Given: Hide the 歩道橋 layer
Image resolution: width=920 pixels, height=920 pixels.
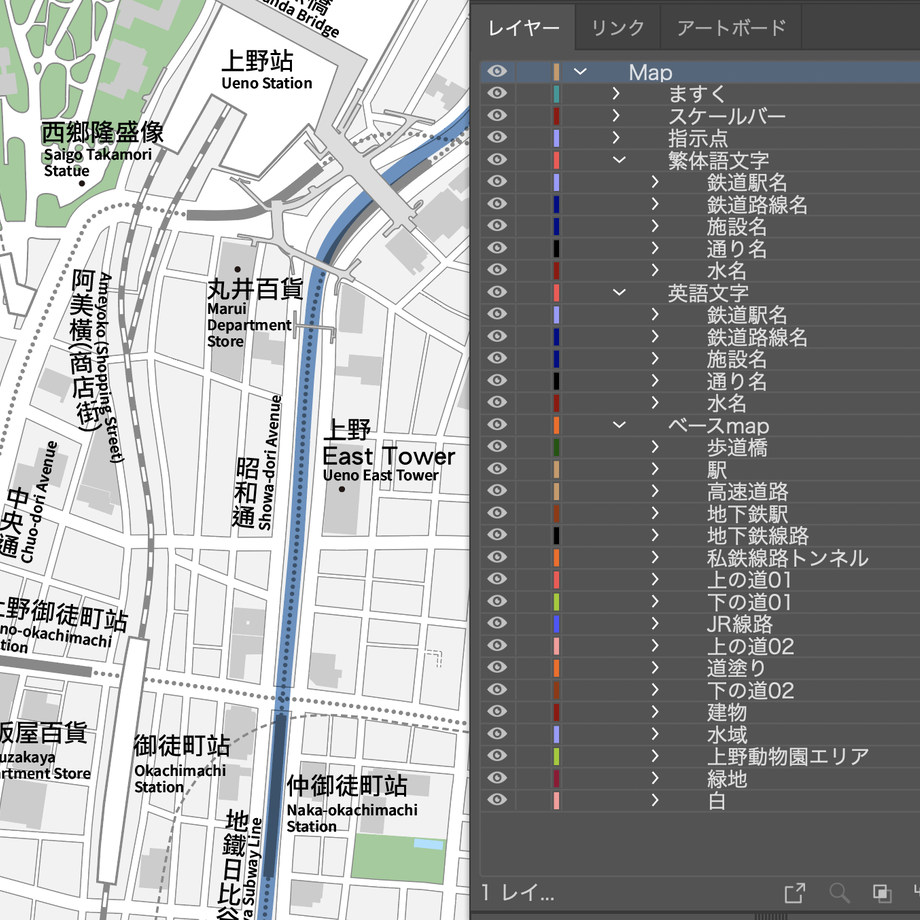Looking at the screenshot, I should 497,447.
